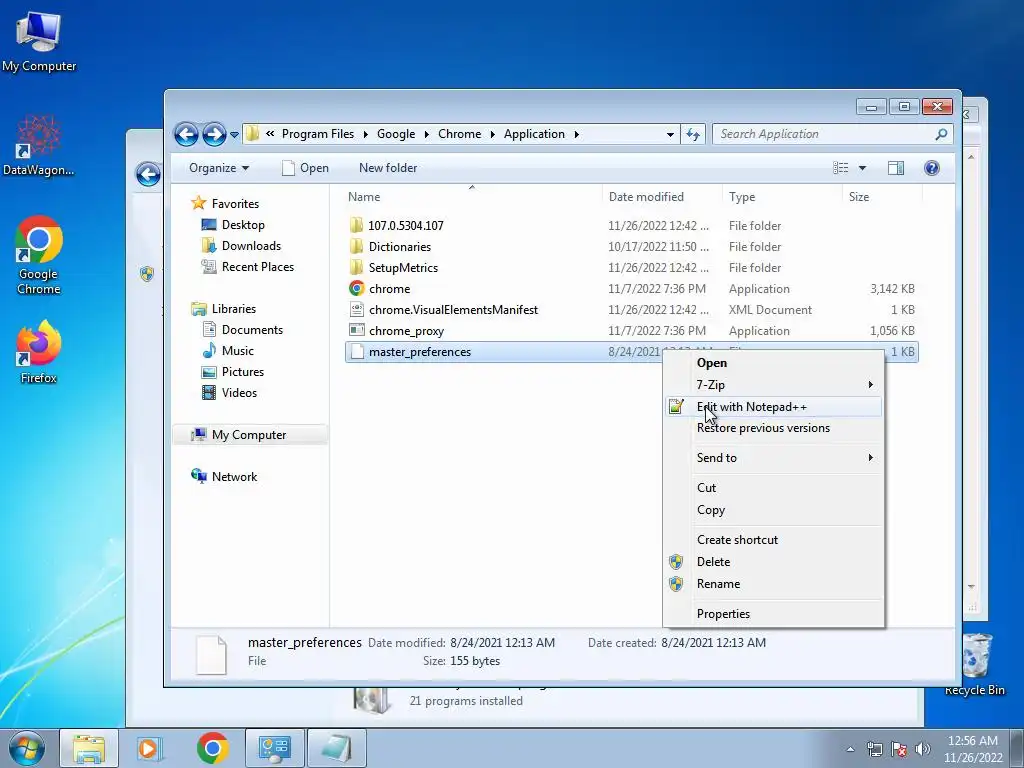Viewport: 1024px width, 768px height.
Task: Choose Edit with Notepad++
Action: point(773,407)
